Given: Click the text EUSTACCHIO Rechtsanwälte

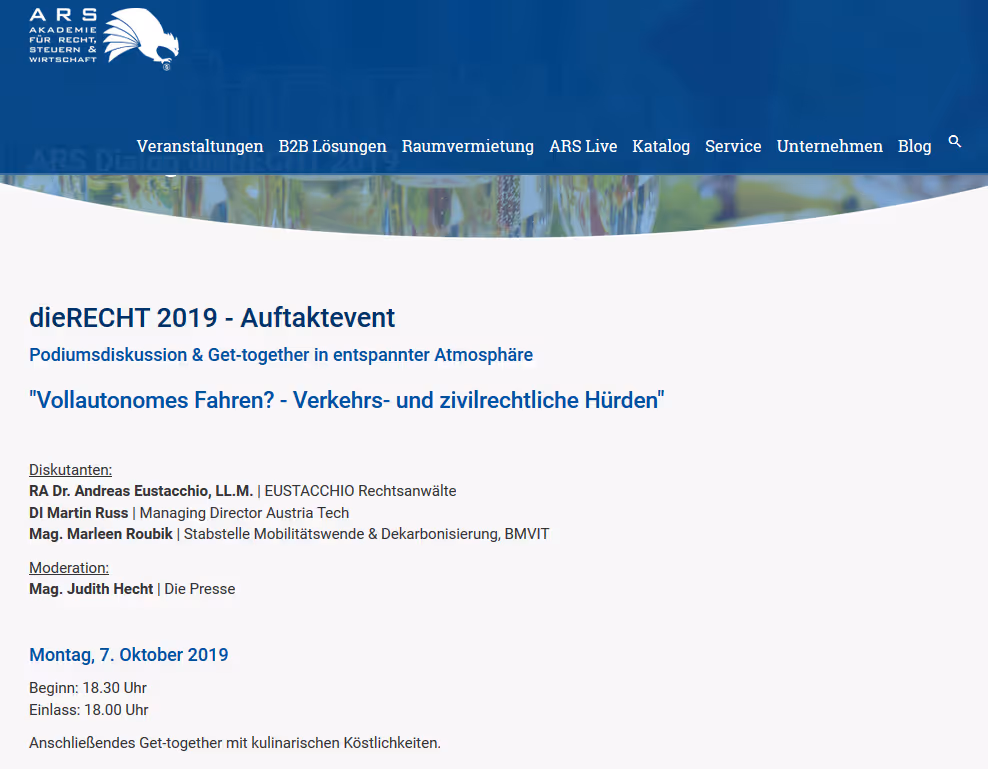Looking at the screenshot, I should [x=360, y=491].
